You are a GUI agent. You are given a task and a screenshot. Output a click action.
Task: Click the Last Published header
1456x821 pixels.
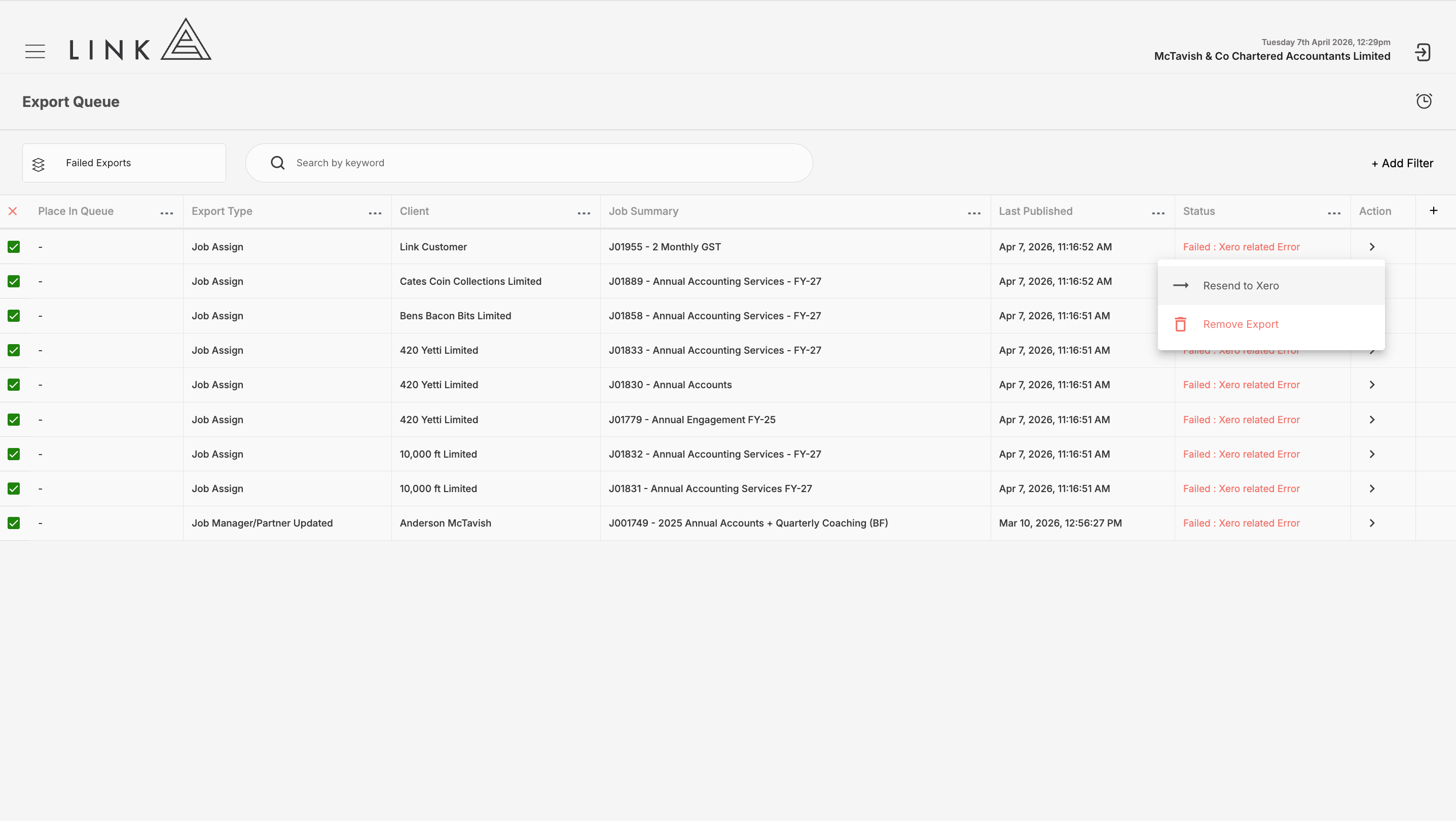pos(1036,211)
